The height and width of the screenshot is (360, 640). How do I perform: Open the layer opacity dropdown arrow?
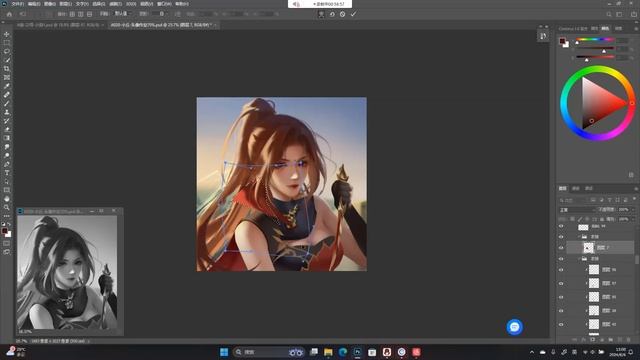(633, 209)
